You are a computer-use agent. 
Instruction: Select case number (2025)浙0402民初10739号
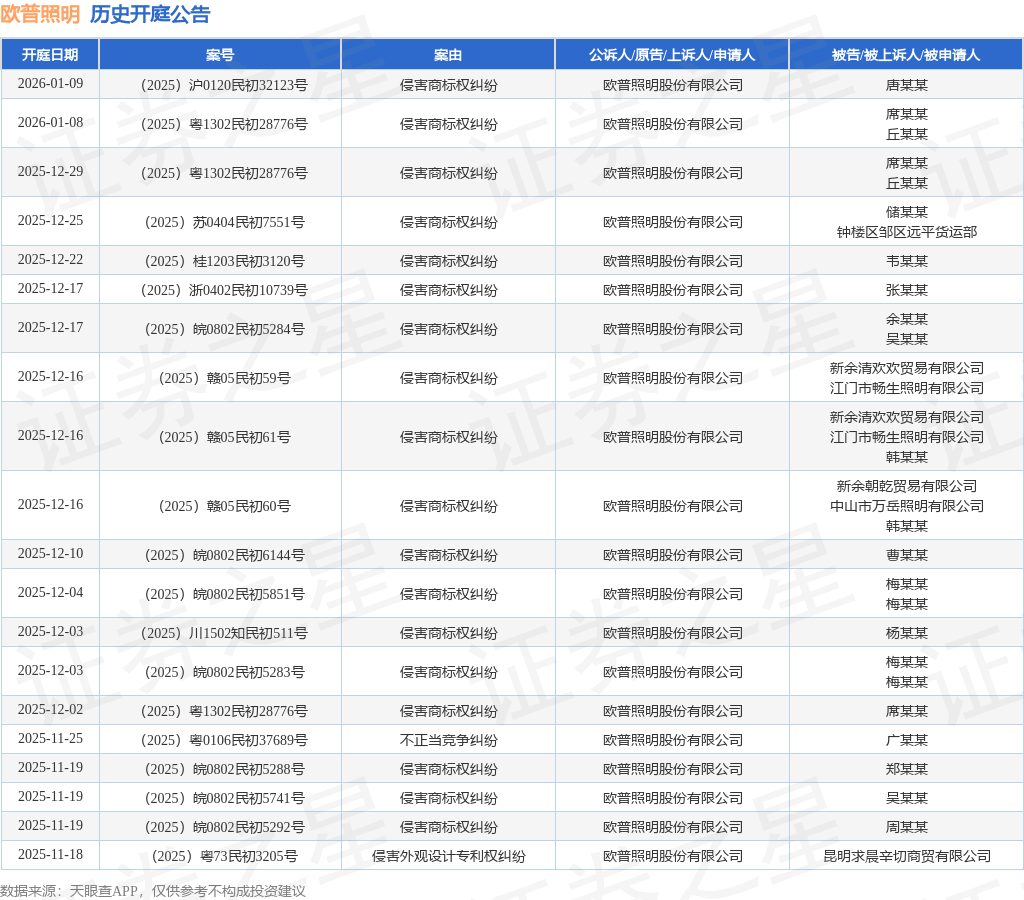pos(224,290)
